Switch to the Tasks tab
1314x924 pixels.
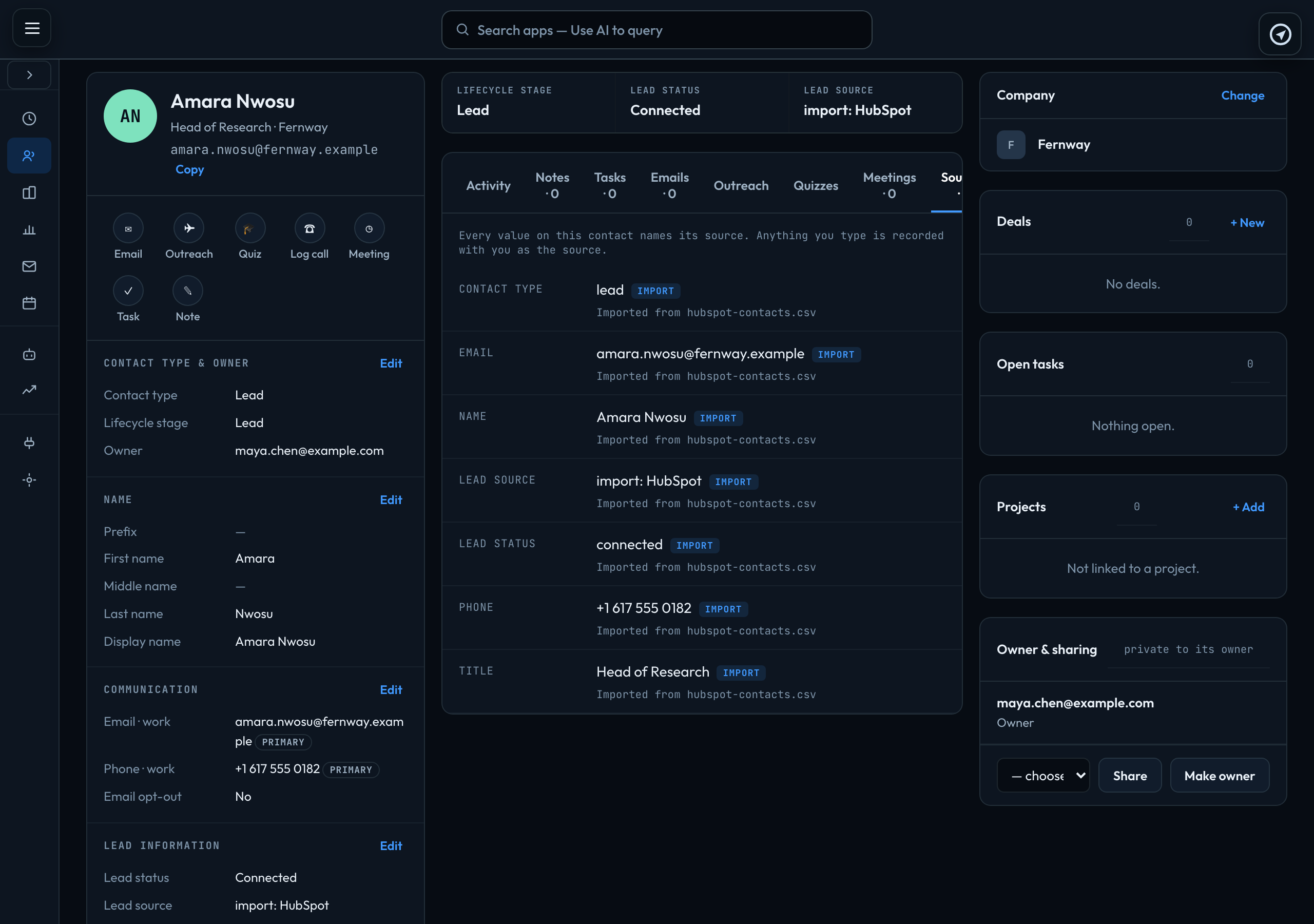tap(609, 185)
